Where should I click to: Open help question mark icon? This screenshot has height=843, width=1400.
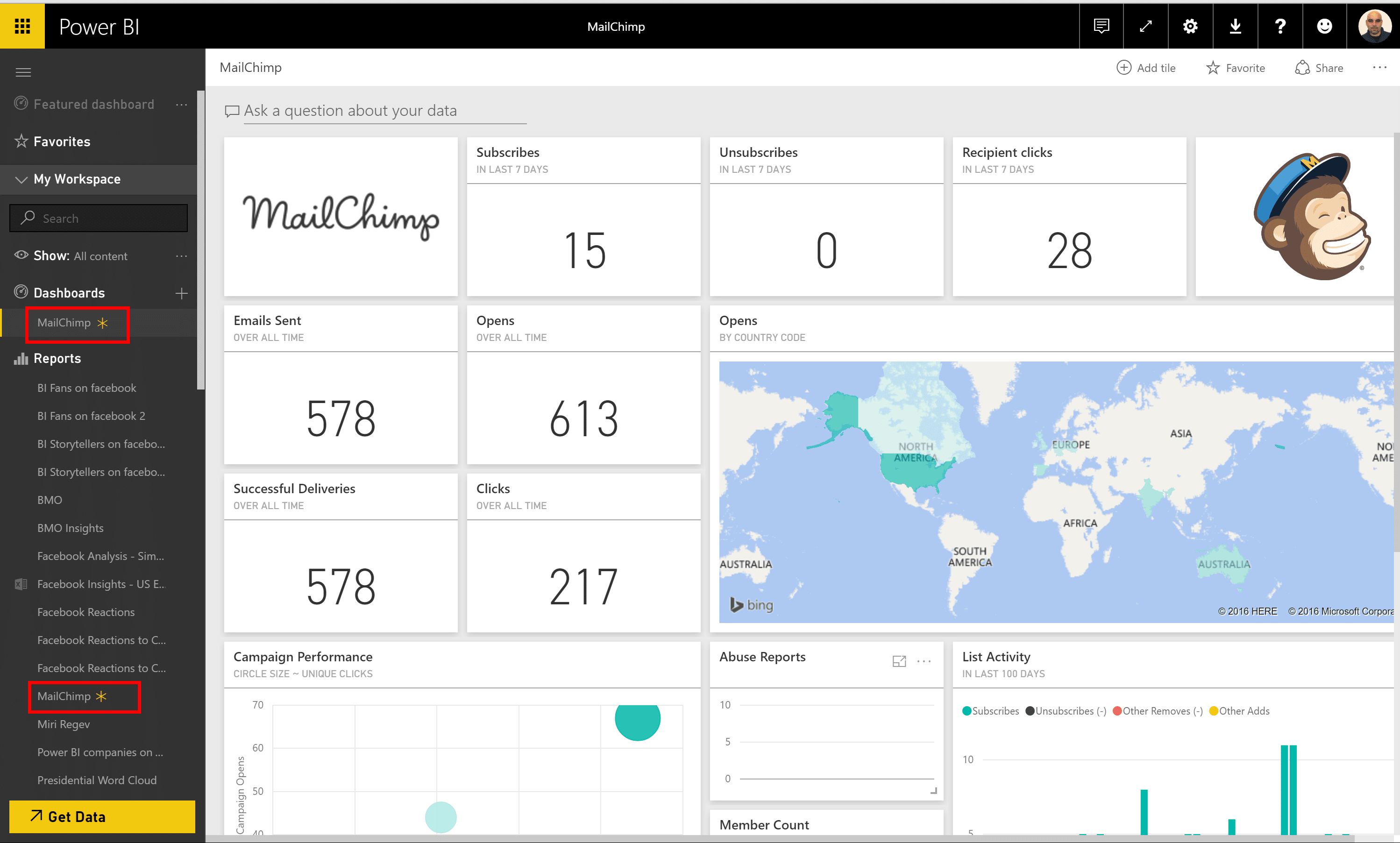click(x=1280, y=26)
